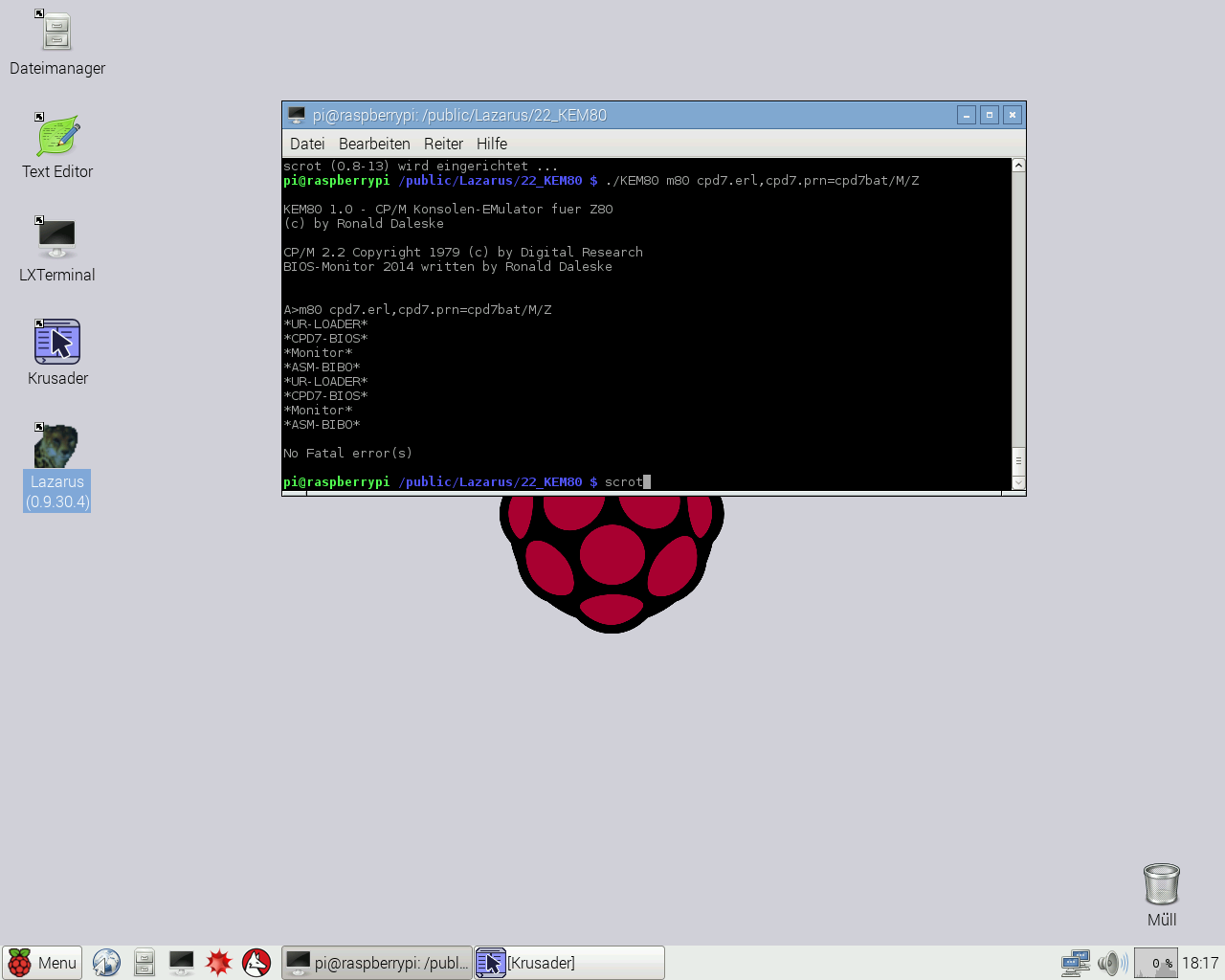Image resolution: width=1225 pixels, height=980 pixels.
Task: Click the 'scrot' command at the prompt
Action: [623, 481]
